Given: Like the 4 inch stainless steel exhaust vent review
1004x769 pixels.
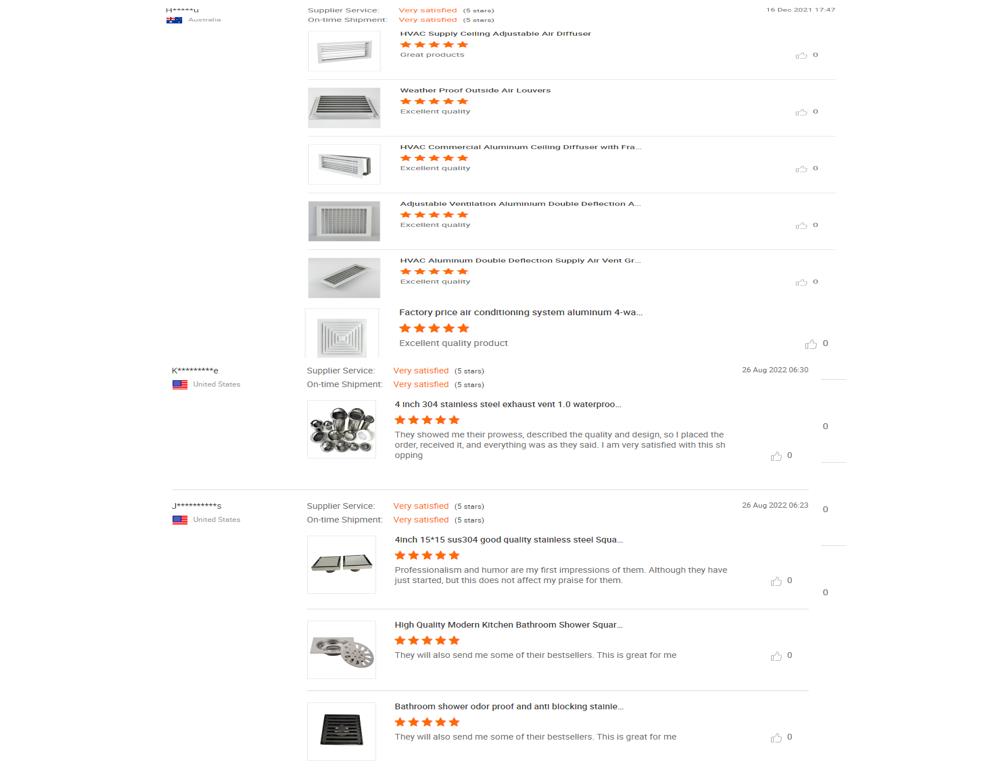Looking at the screenshot, I should coord(776,457).
